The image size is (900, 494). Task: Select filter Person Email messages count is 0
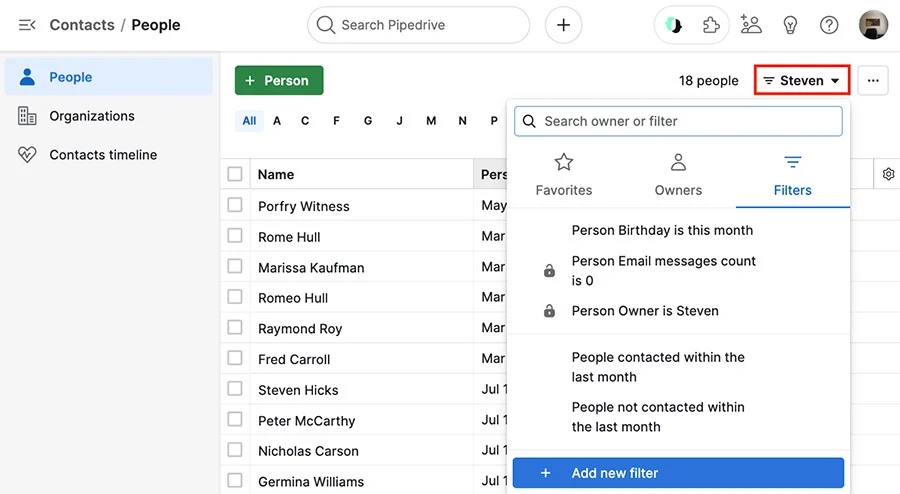click(664, 271)
